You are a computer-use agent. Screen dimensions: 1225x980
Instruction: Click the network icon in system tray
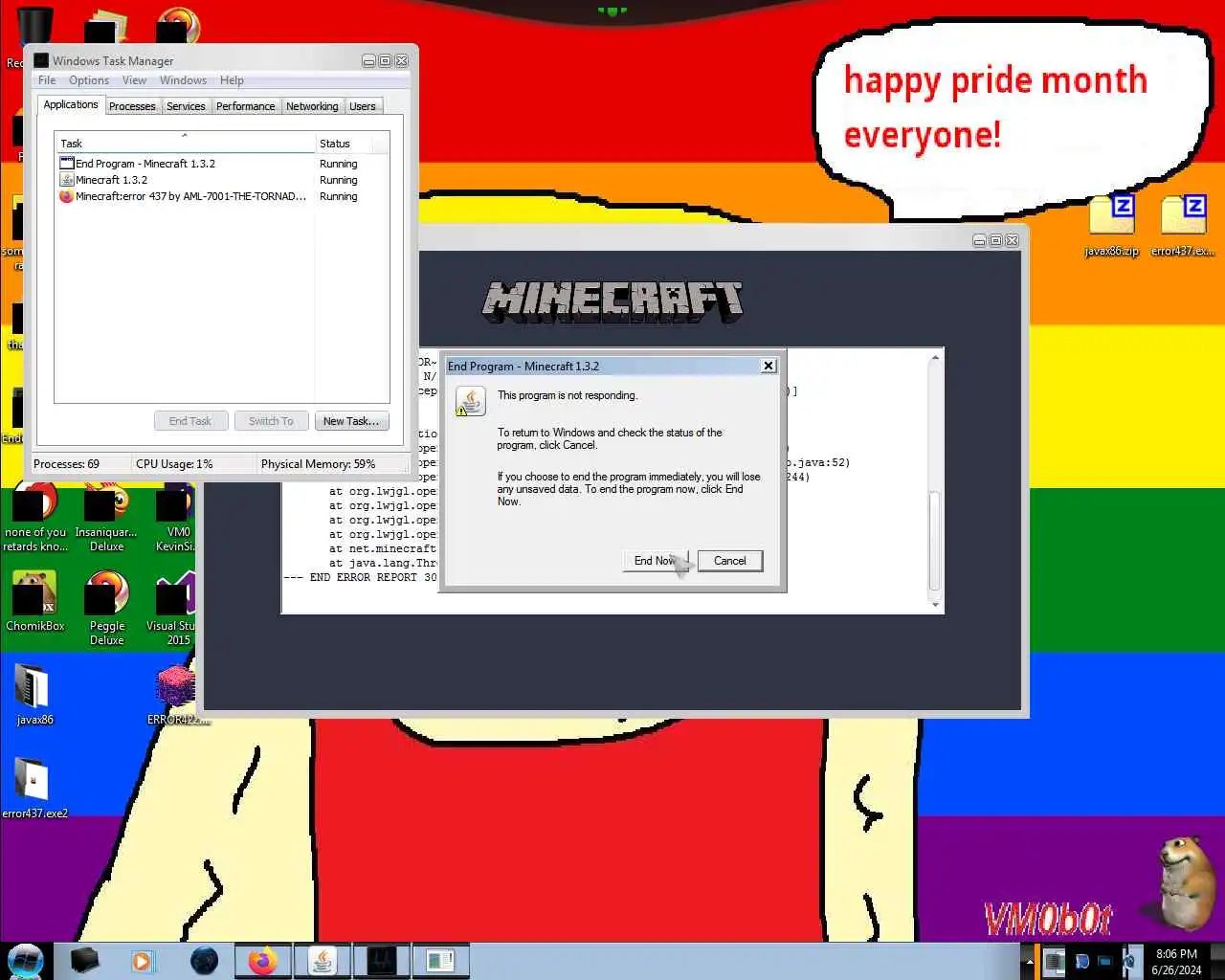pyautogui.click(x=1104, y=961)
